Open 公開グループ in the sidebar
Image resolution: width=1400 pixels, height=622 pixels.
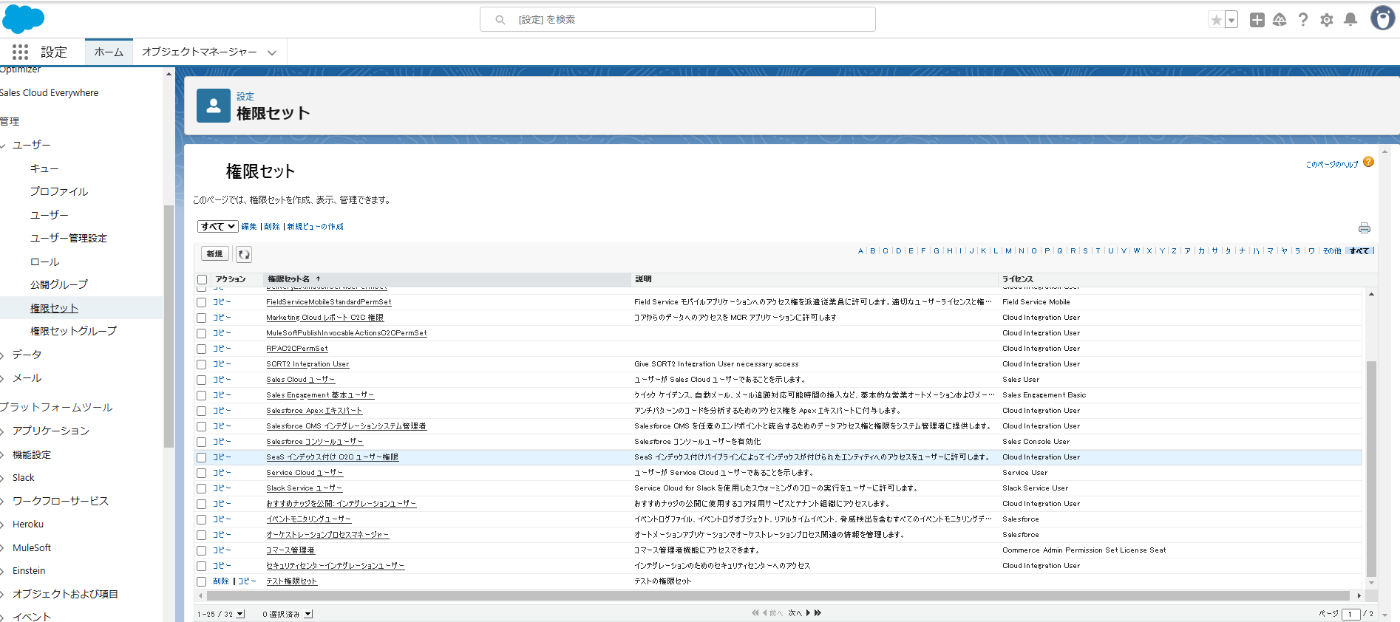59,285
